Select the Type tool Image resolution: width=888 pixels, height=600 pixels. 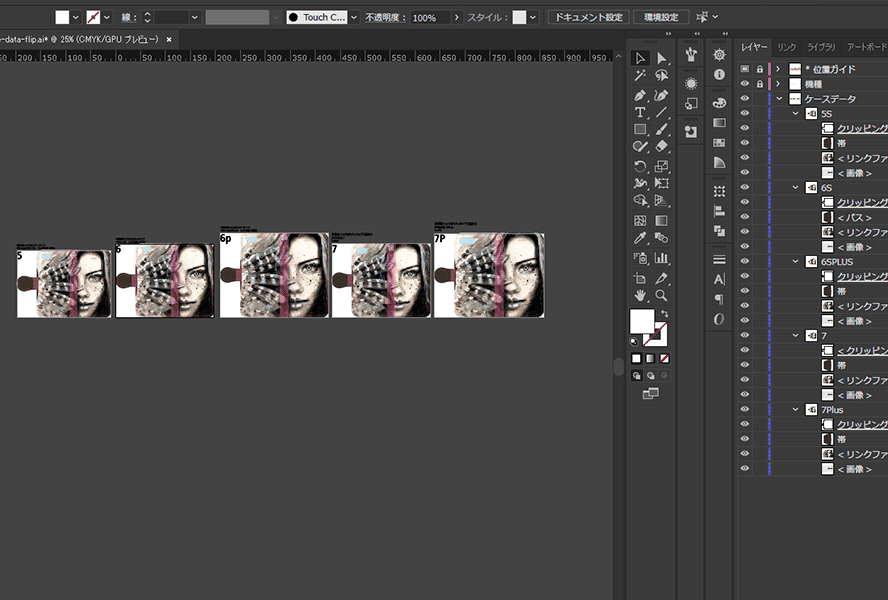click(640, 112)
